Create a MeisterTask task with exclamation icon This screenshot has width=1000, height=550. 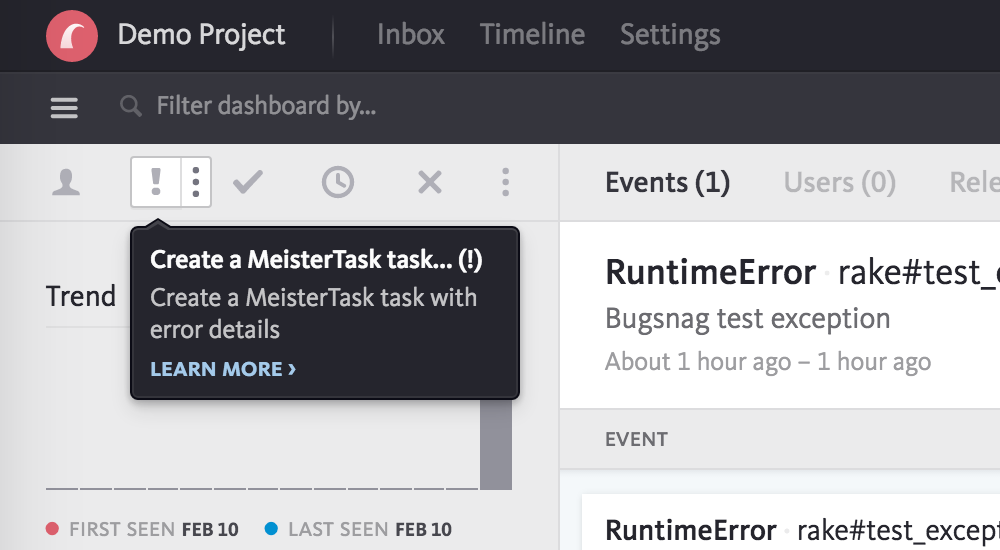(x=156, y=182)
